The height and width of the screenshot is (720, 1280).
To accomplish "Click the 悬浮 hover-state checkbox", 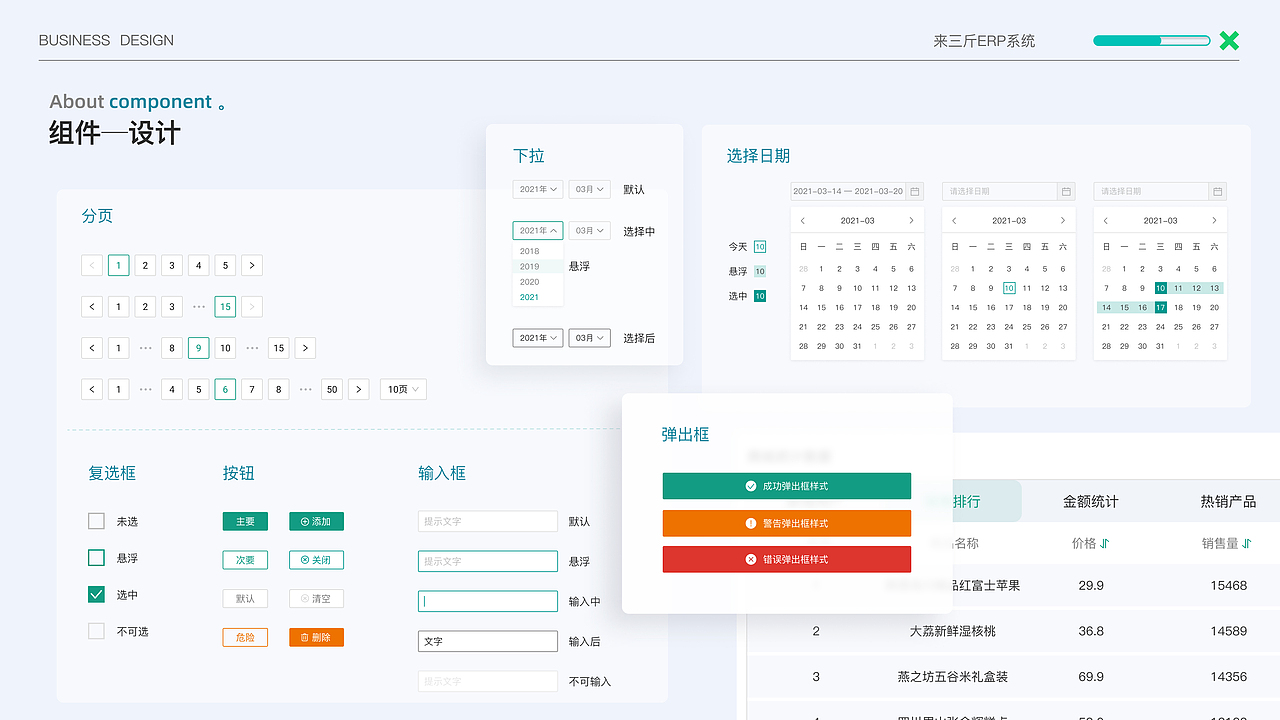I will tap(96, 557).
